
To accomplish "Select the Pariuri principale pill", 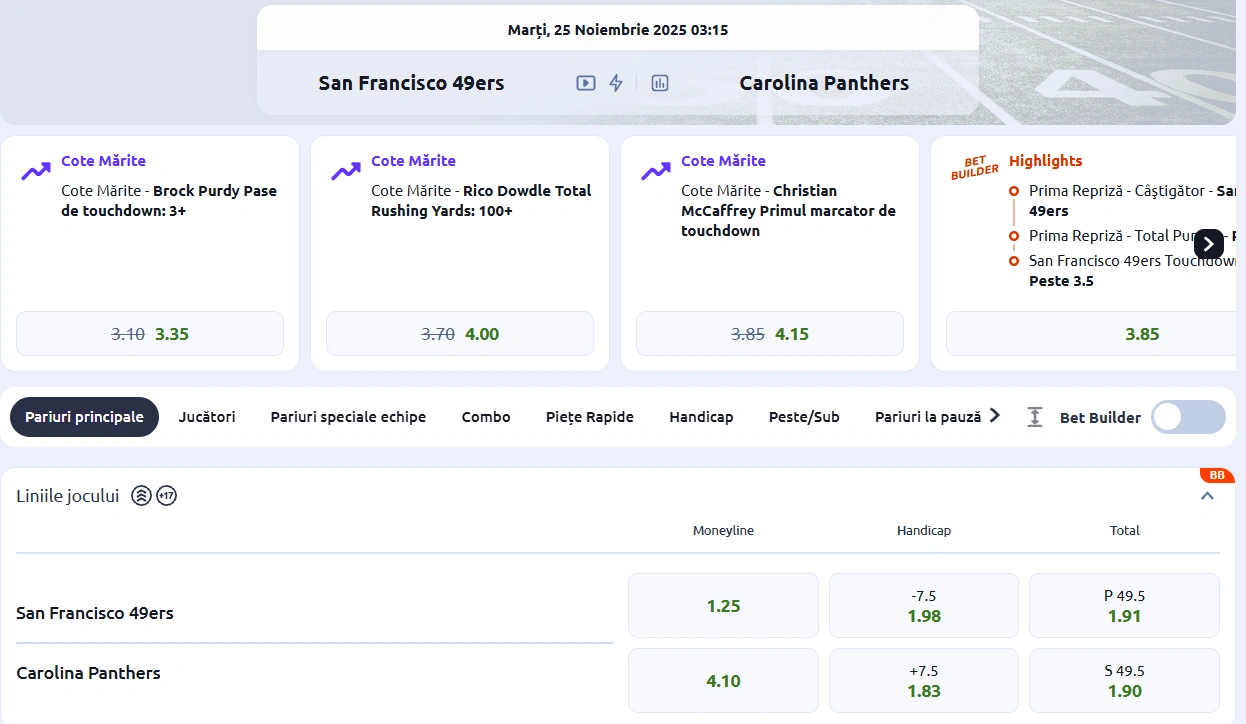I will 84,417.
